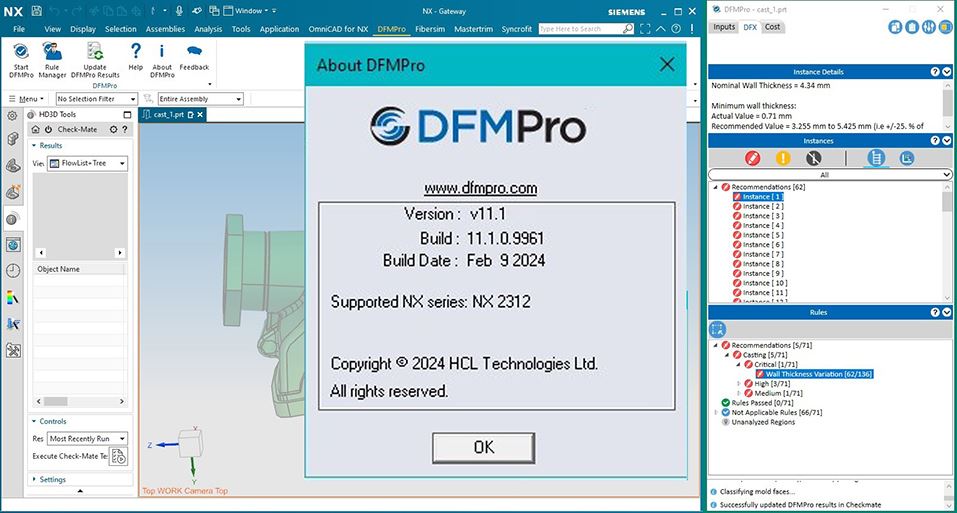
Task: Open the Entire Assembly scope dropdown
Action: tap(200, 99)
